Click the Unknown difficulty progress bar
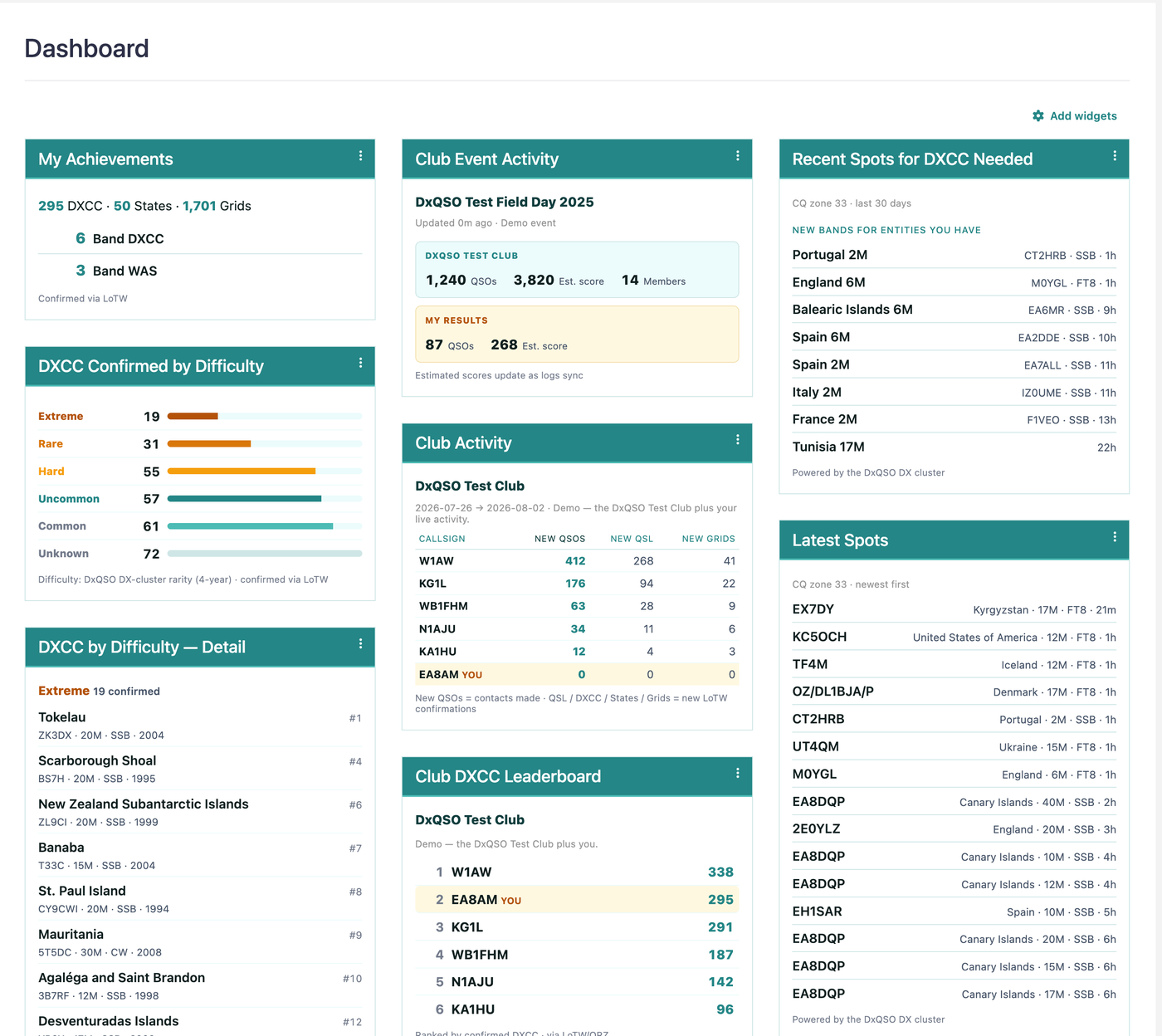The height and width of the screenshot is (1036, 1162). 265,554
